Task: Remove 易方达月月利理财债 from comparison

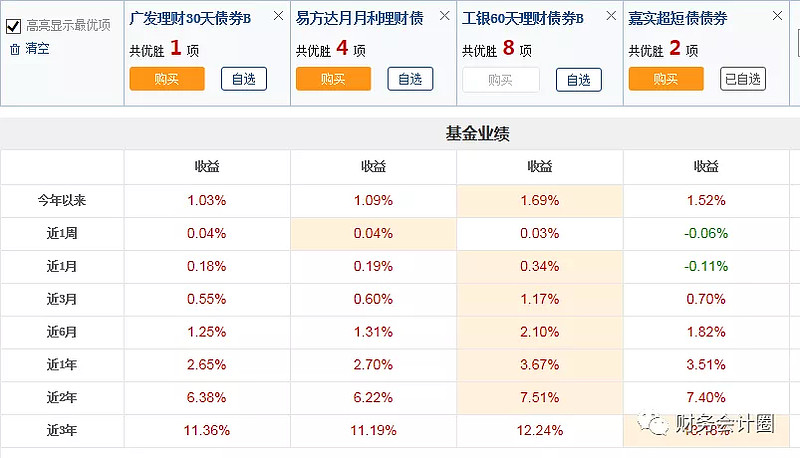Action: pos(444,16)
